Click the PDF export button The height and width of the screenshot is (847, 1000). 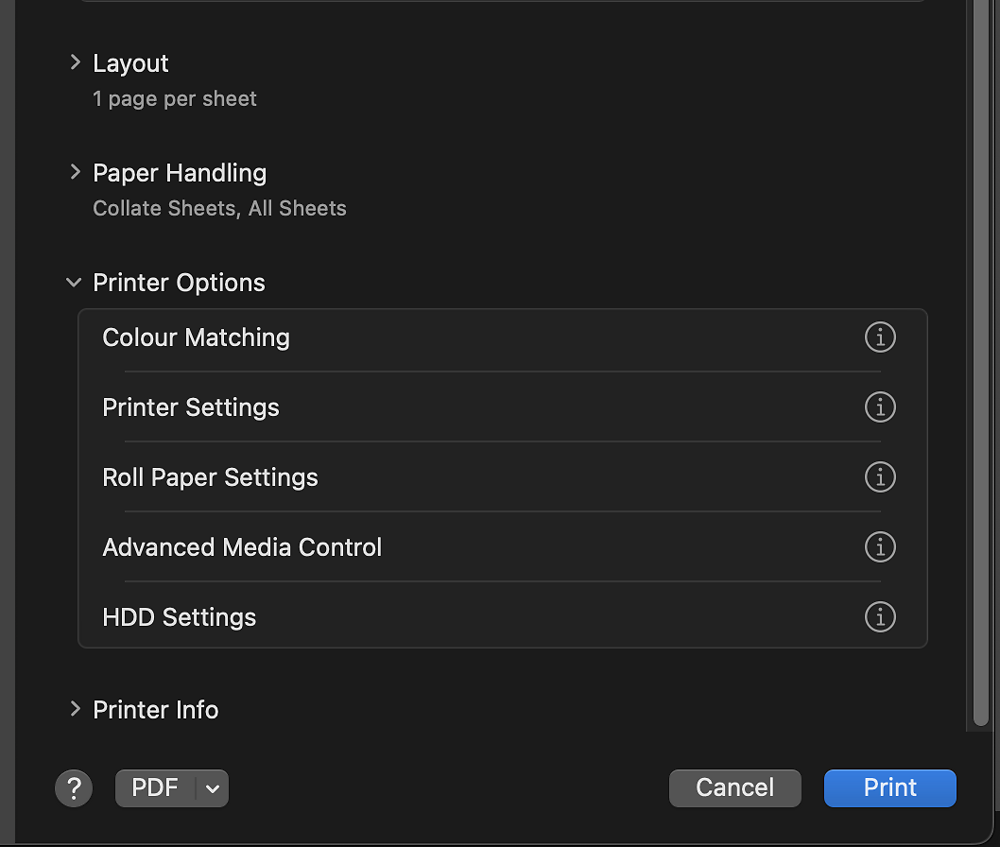point(155,788)
